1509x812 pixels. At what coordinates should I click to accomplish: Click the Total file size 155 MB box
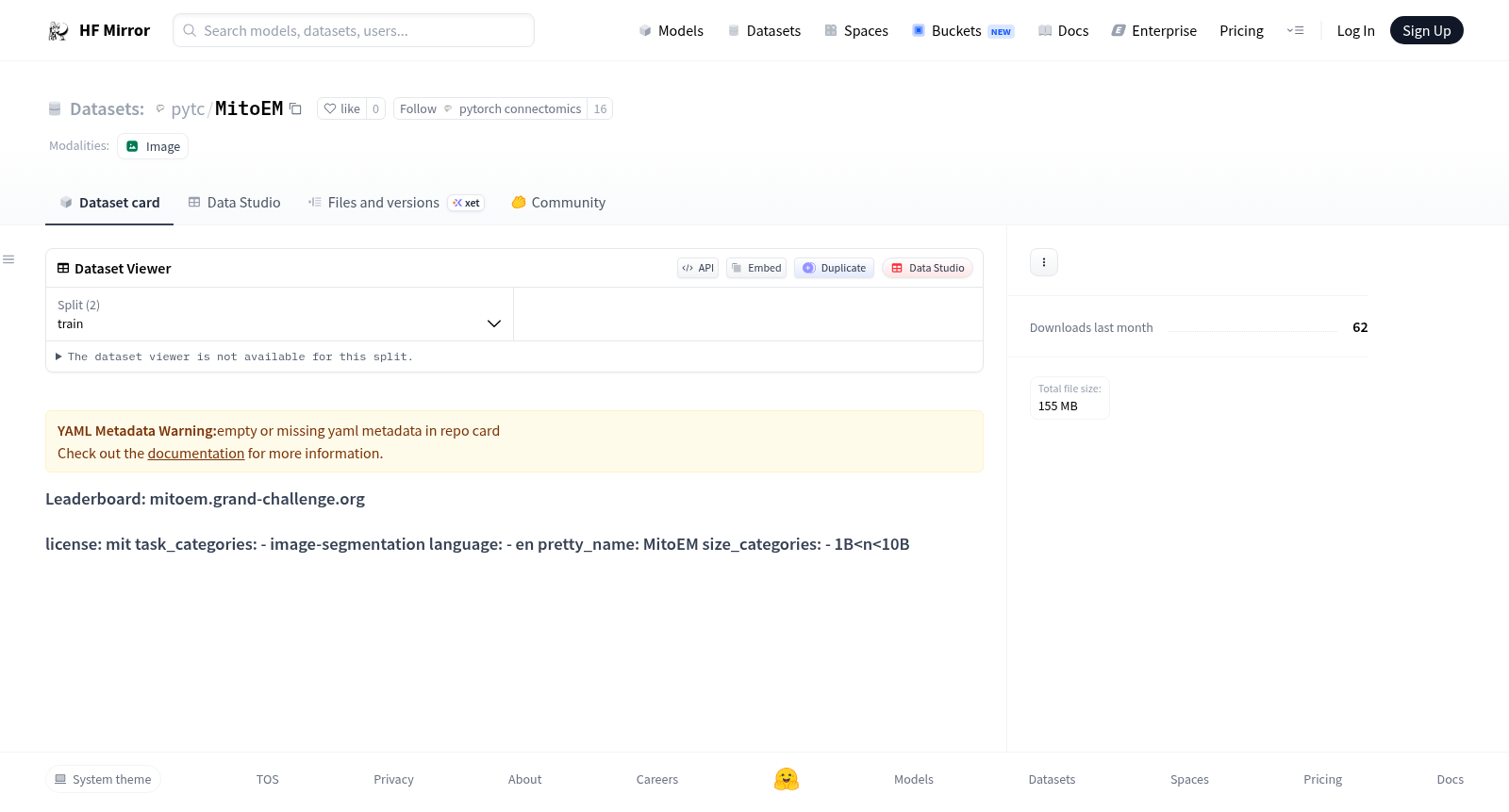coord(1070,398)
